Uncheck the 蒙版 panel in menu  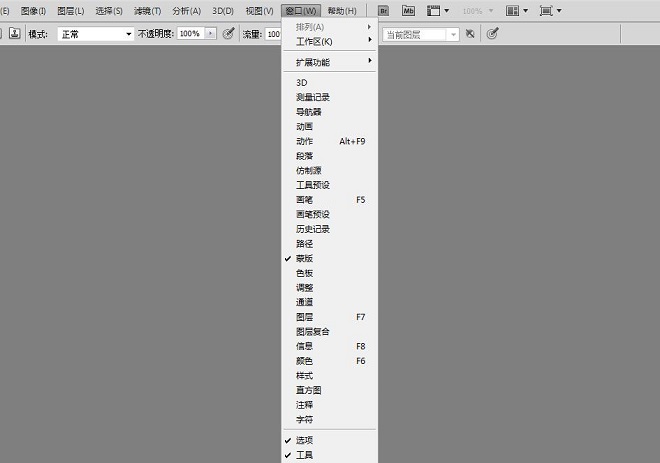pyautogui.click(x=304, y=258)
